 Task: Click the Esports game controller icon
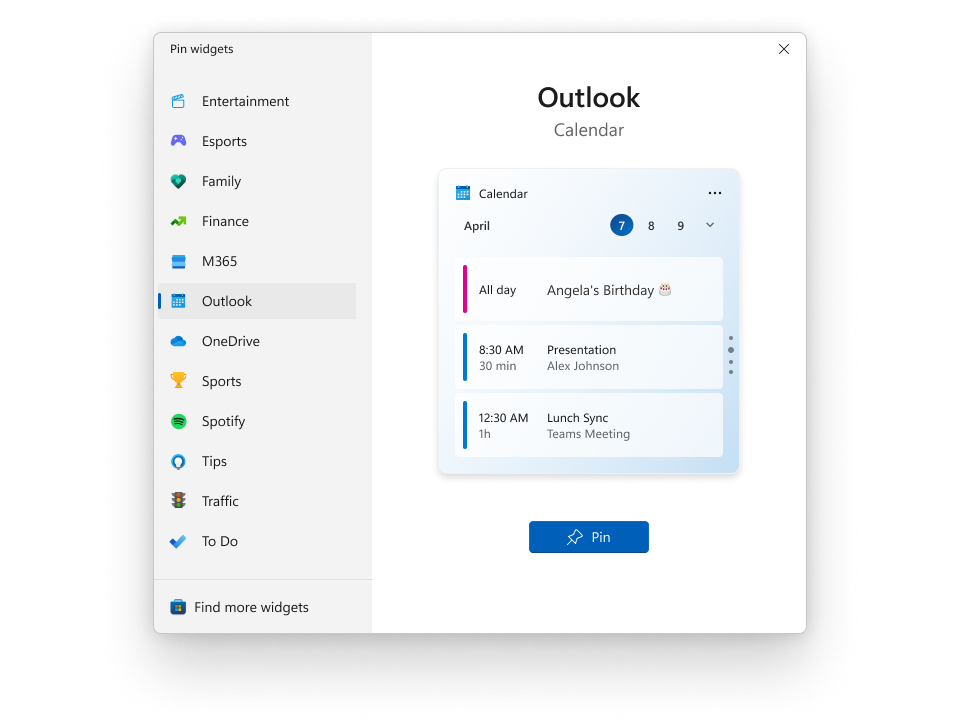click(178, 141)
